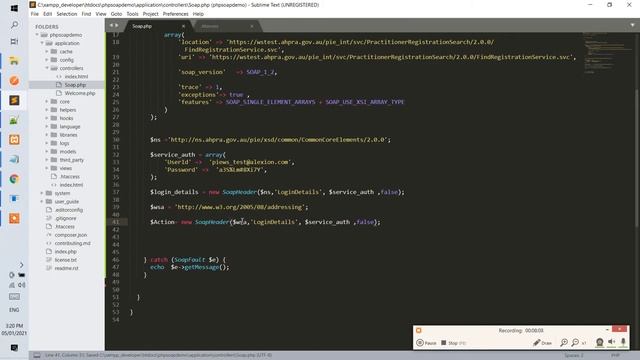Open index.html under controllers
This screenshot has width=640, height=360.
[76, 76]
